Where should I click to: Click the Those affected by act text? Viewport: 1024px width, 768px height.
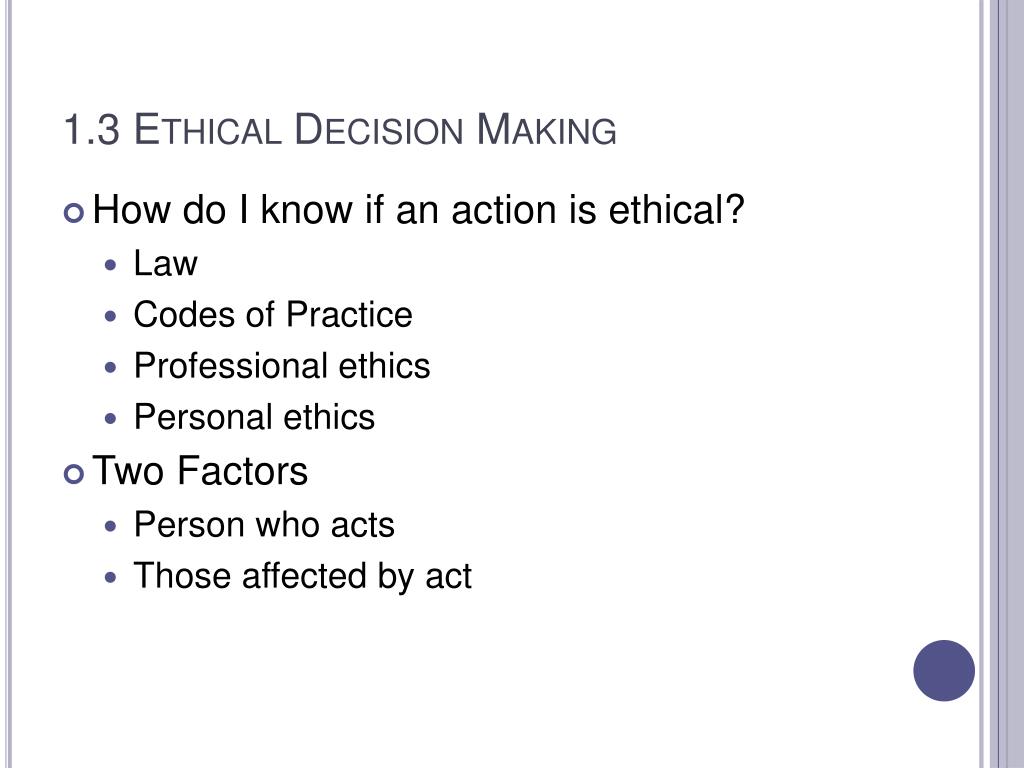tap(302, 576)
